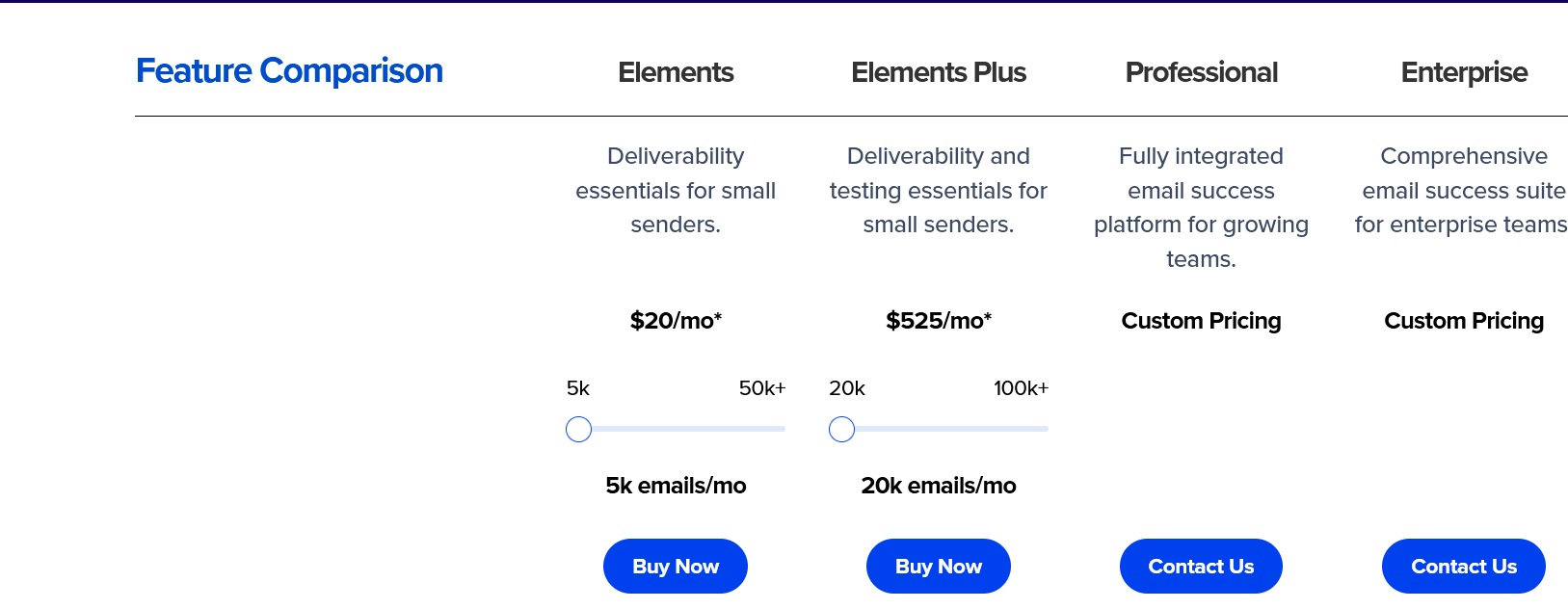Click the 5k emails/mo volume readout
This screenshot has width=1568, height=609.
(676, 486)
